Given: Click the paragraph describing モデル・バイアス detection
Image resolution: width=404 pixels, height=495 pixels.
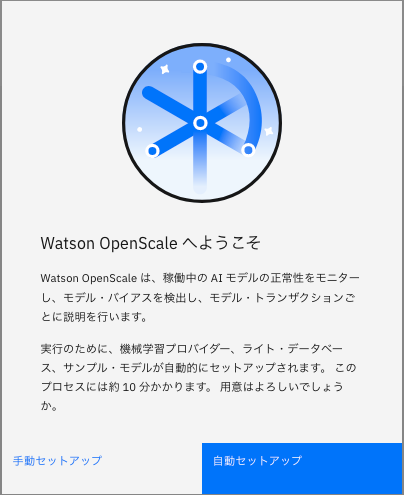Looking at the screenshot, I should (200, 297).
